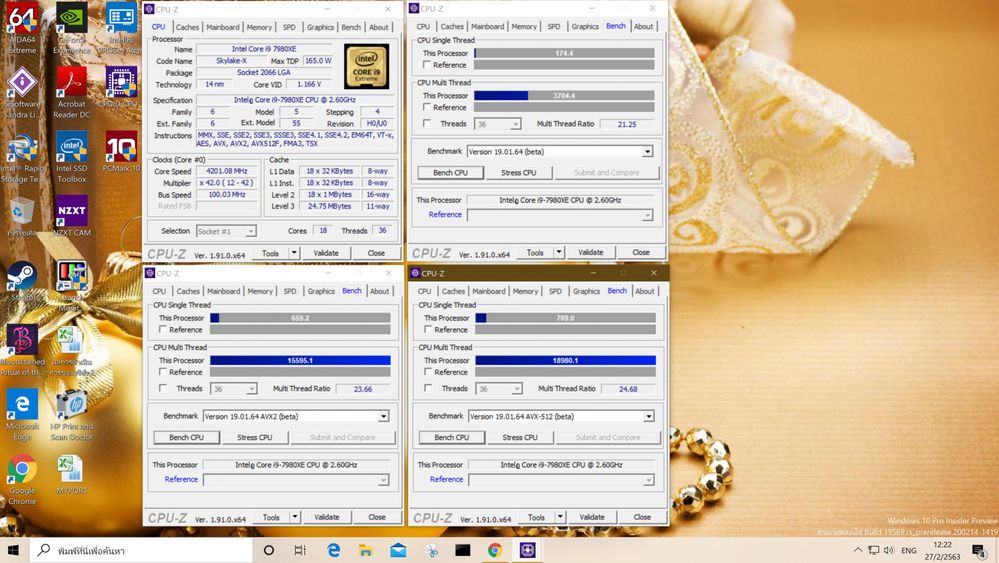Open CPUID CPU-Z desktop shortcut
This screenshot has width=999, height=563.
[121, 87]
